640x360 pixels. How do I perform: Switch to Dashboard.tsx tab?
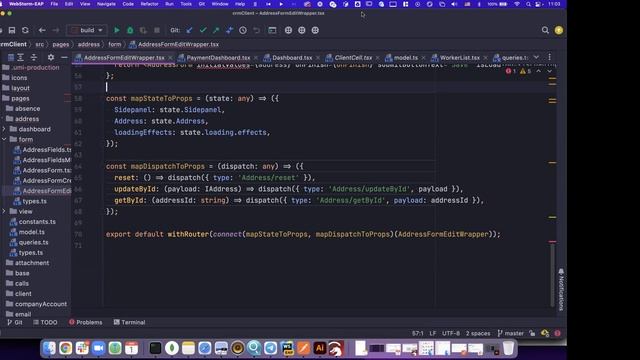pos(292,58)
